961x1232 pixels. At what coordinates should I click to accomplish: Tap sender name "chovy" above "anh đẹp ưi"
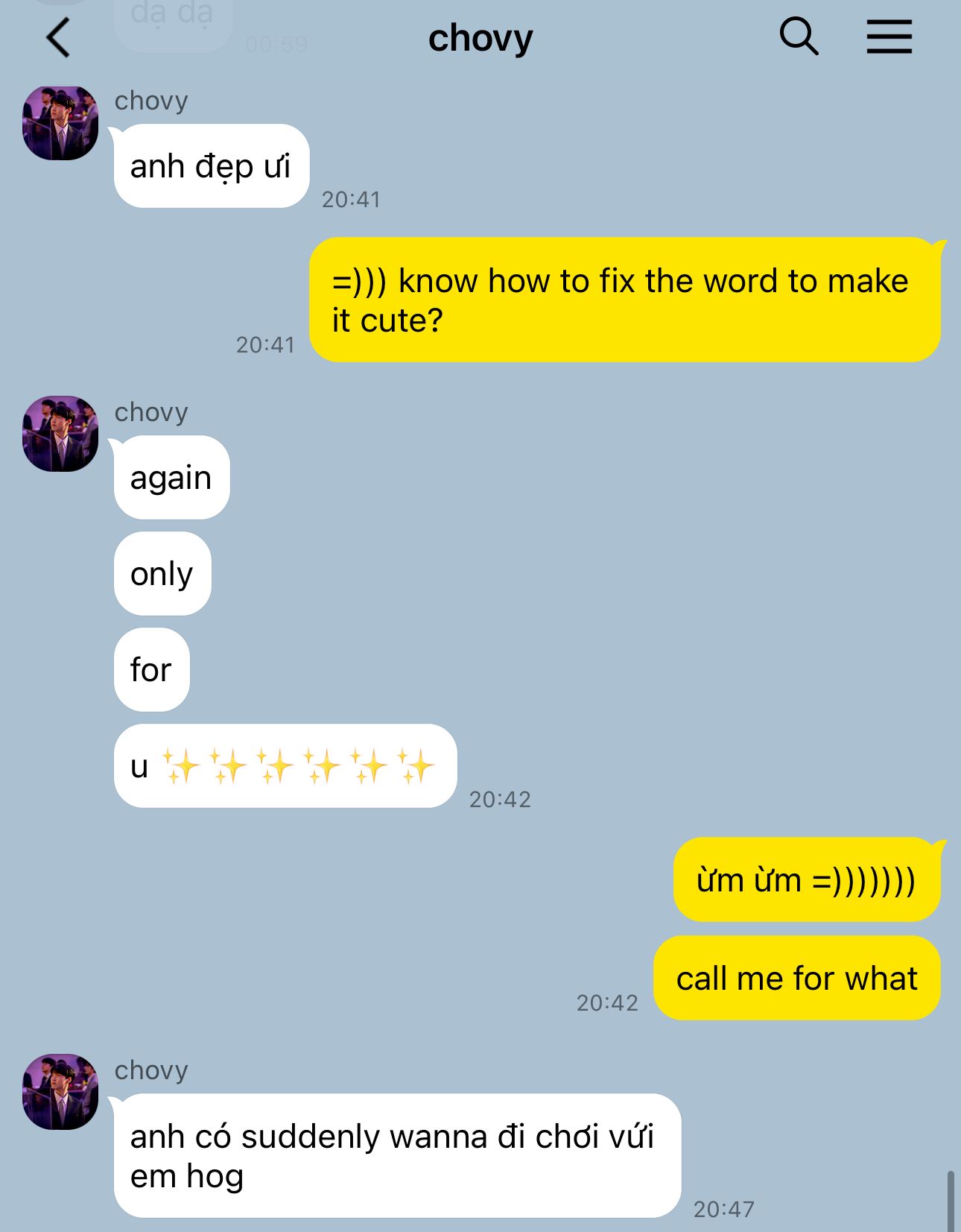tap(151, 101)
